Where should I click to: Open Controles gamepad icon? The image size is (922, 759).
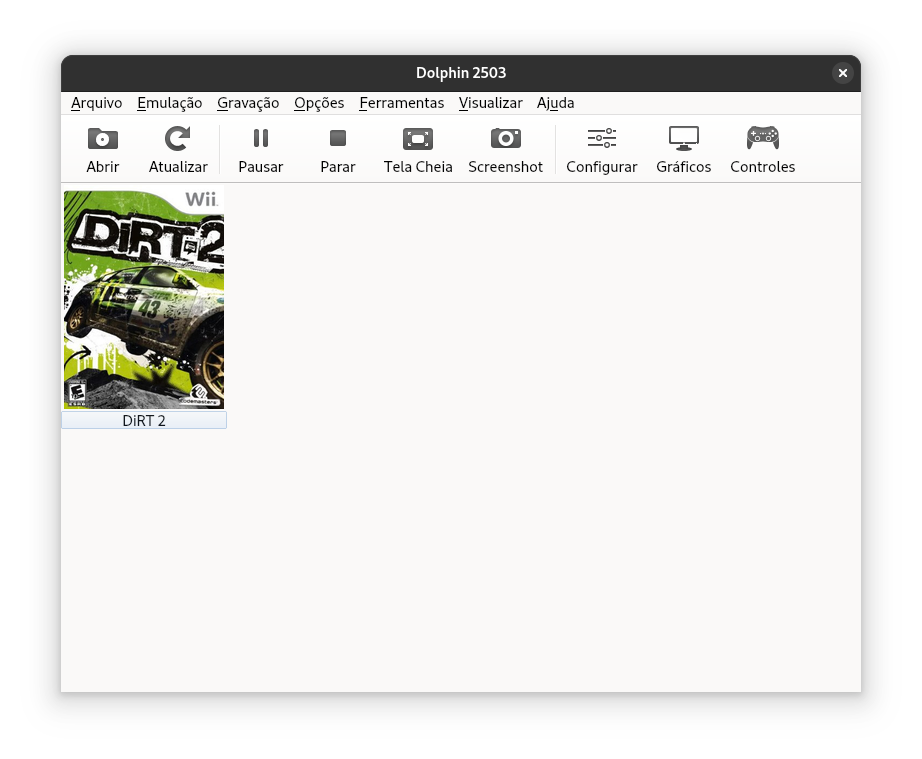[763, 138]
